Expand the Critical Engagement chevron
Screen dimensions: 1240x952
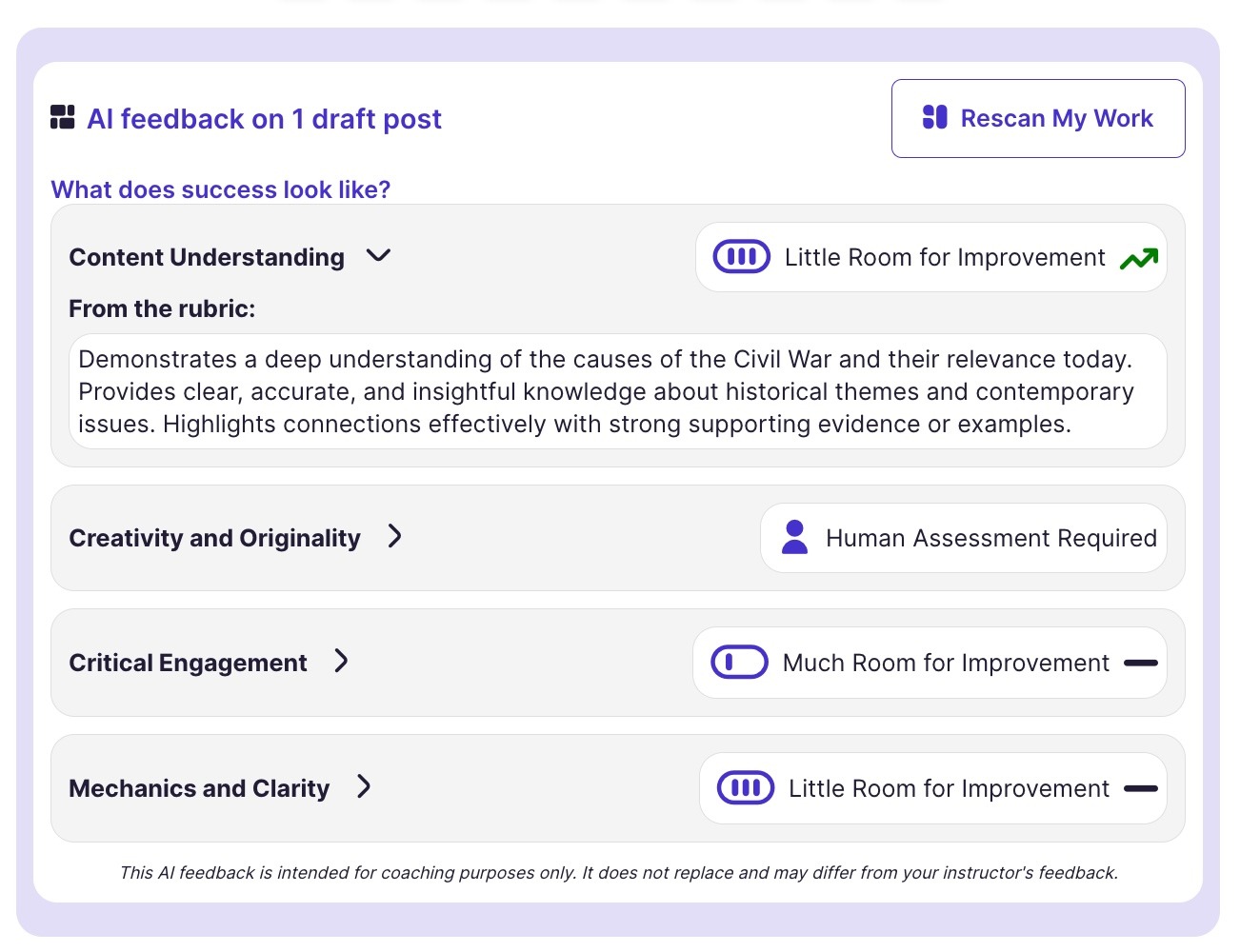[x=341, y=662]
